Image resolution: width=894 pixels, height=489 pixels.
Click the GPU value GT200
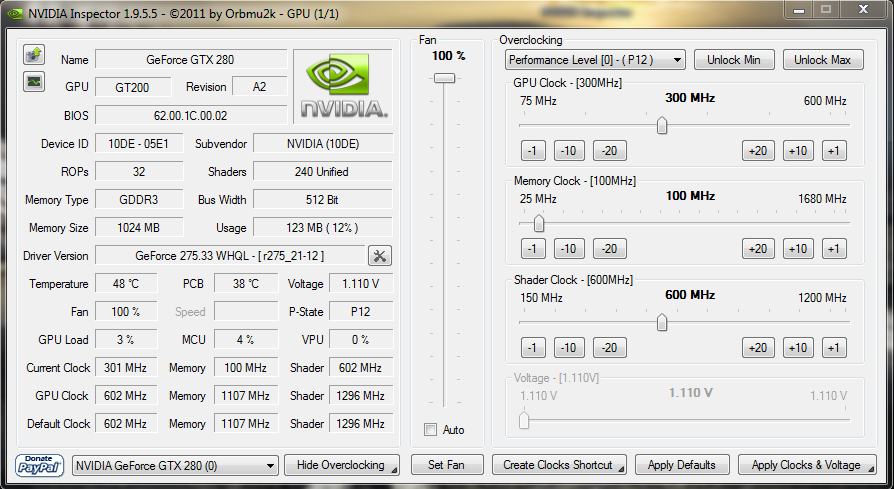pyautogui.click(x=132, y=87)
